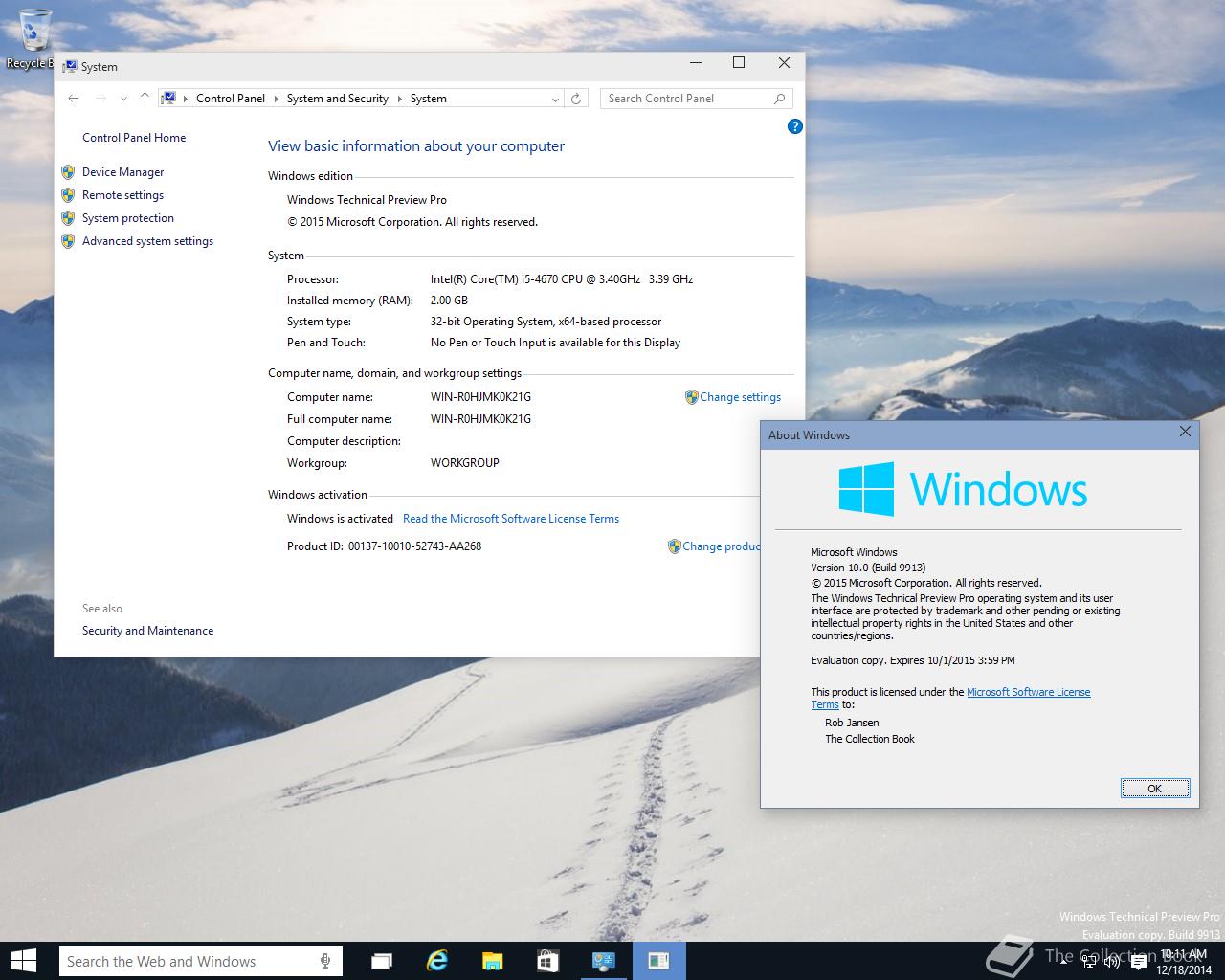Click the taskbar clock showing 12/18/2014
The image size is (1225, 980).
[x=1184, y=962]
